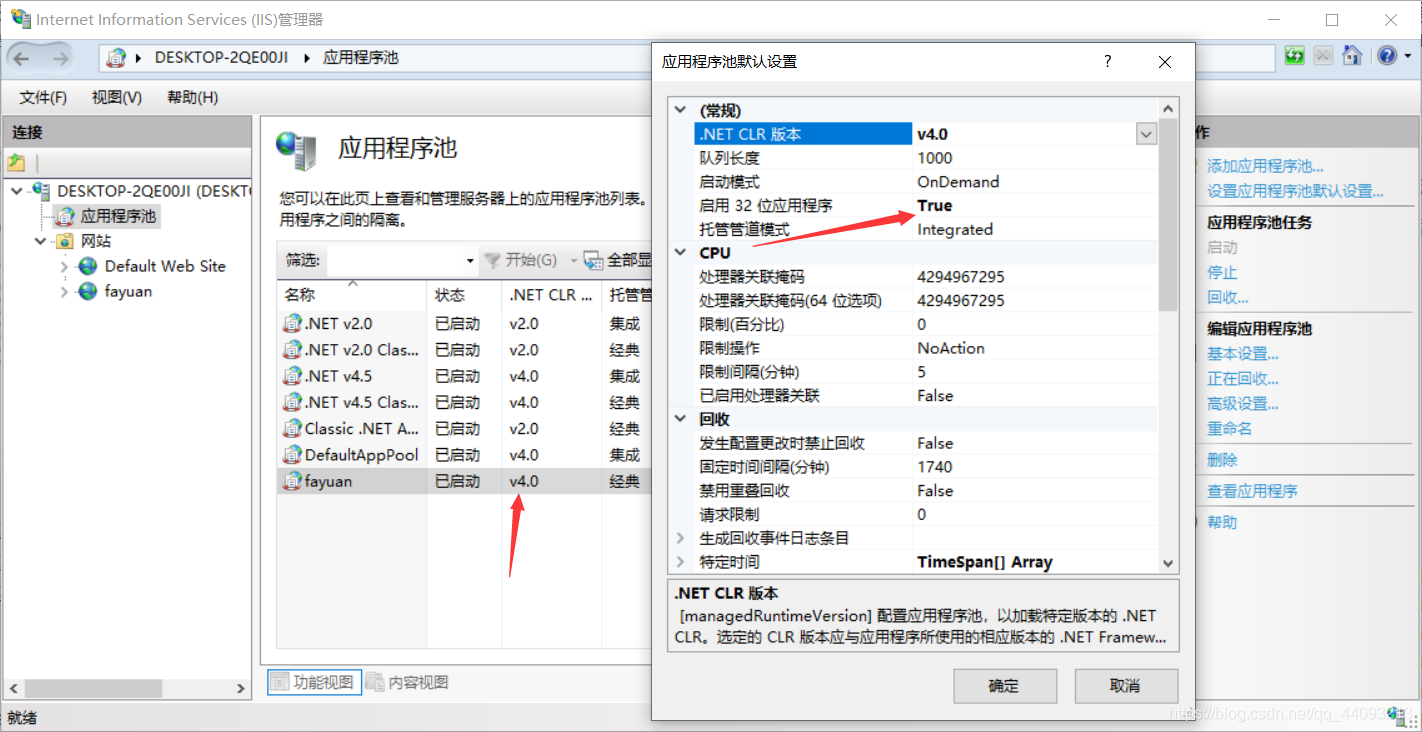
Task: Click the 添加应用程序池 link
Action: 1265,166
